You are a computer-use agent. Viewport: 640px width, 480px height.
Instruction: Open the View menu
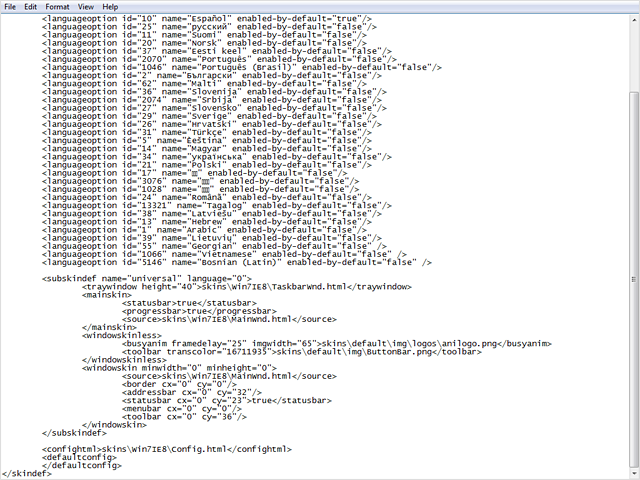(x=84, y=6)
